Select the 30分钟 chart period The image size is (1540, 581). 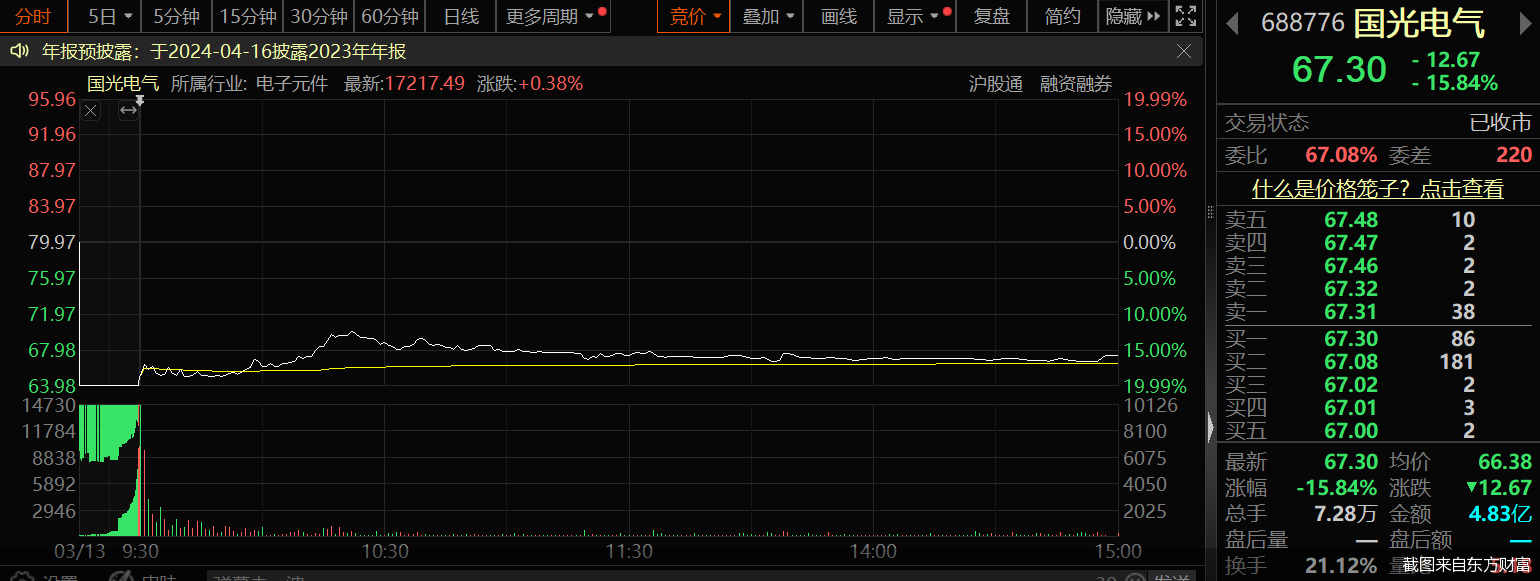coord(319,16)
